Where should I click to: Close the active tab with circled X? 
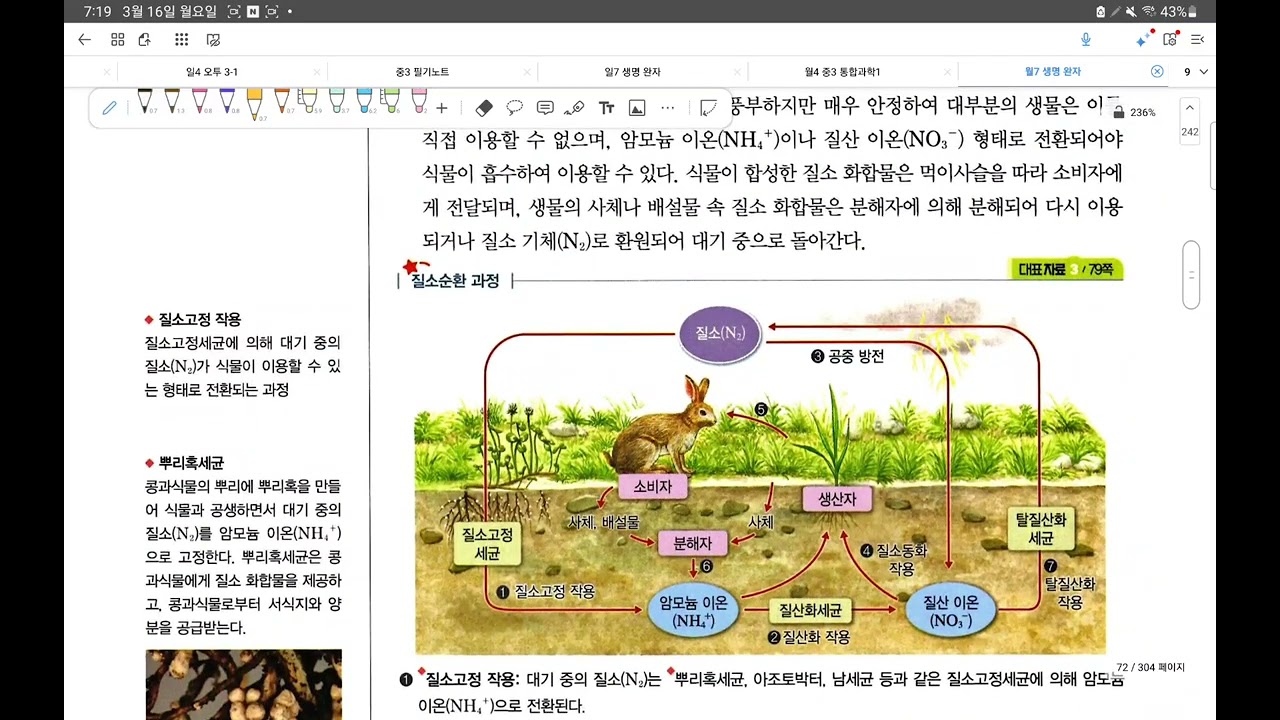[1157, 72]
